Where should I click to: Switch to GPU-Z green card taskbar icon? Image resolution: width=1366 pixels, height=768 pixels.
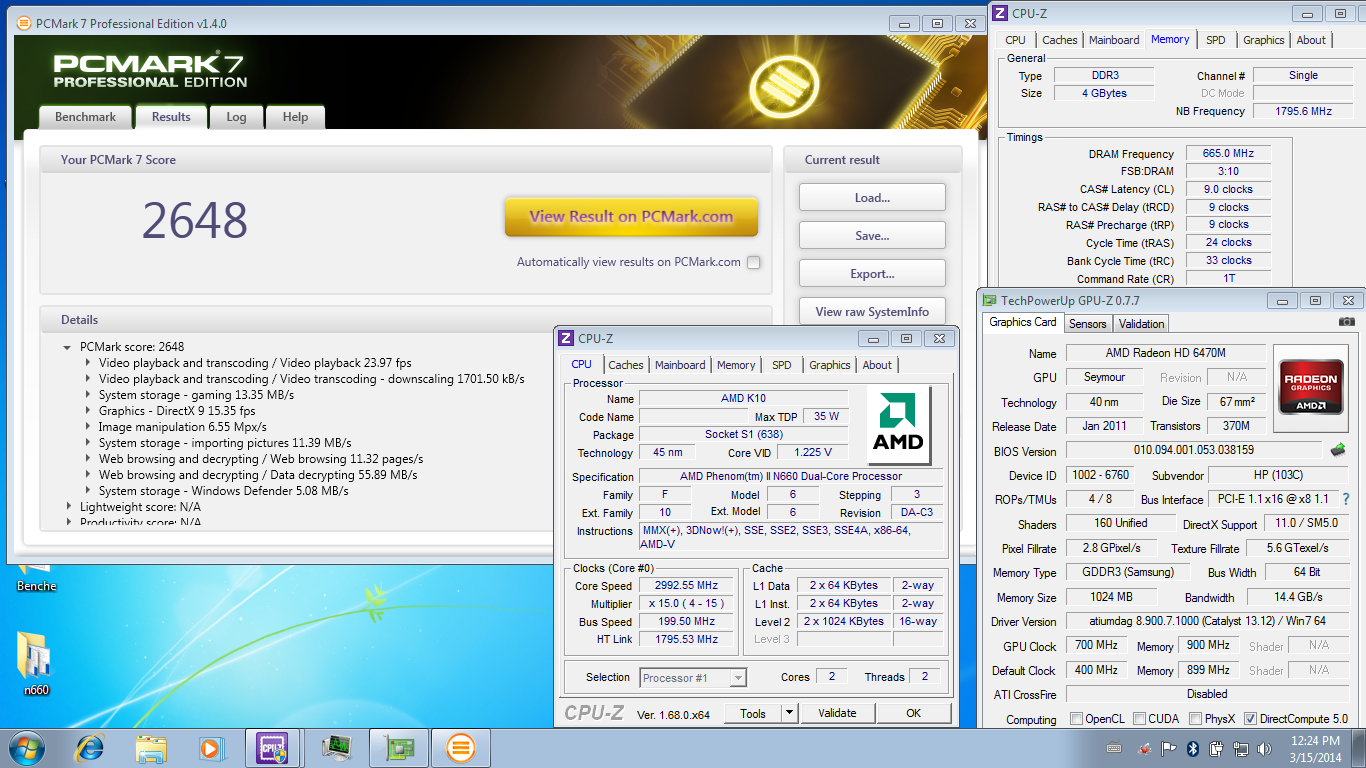point(397,747)
